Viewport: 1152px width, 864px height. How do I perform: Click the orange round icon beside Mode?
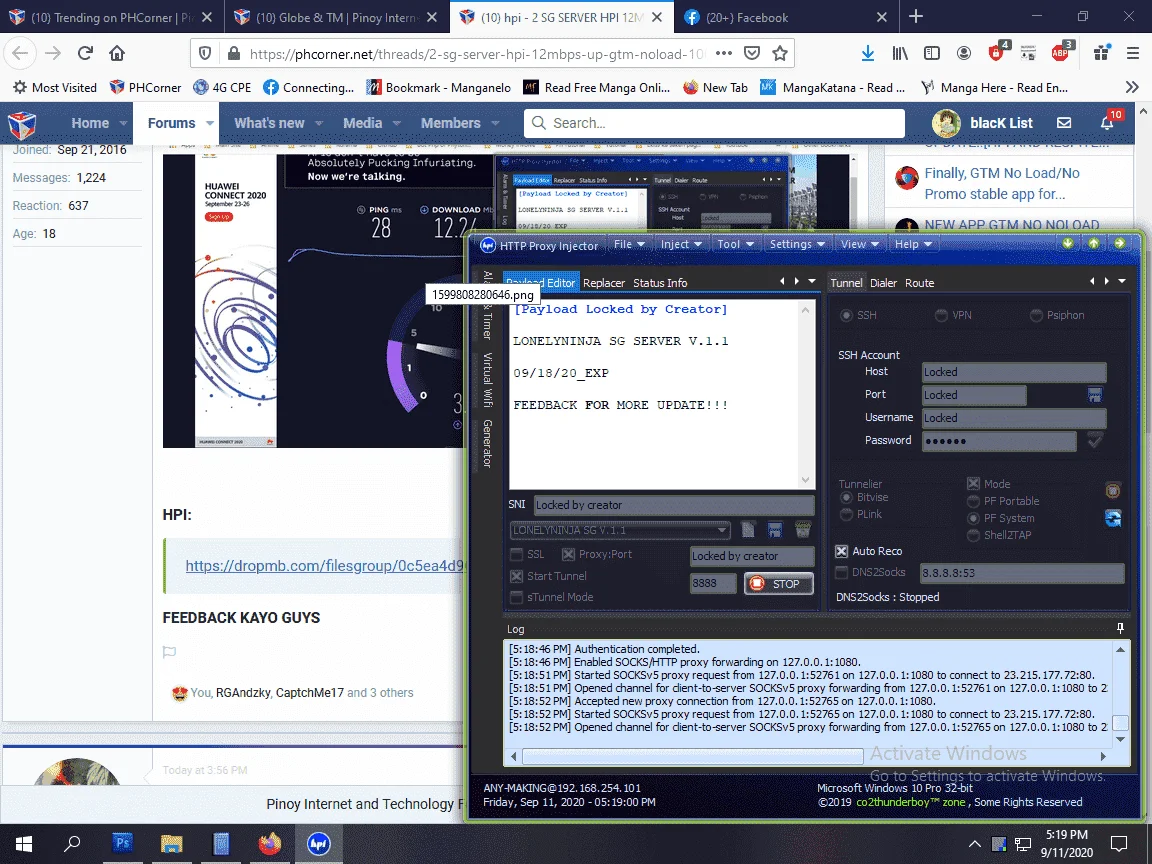click(x=1113, y=490)
